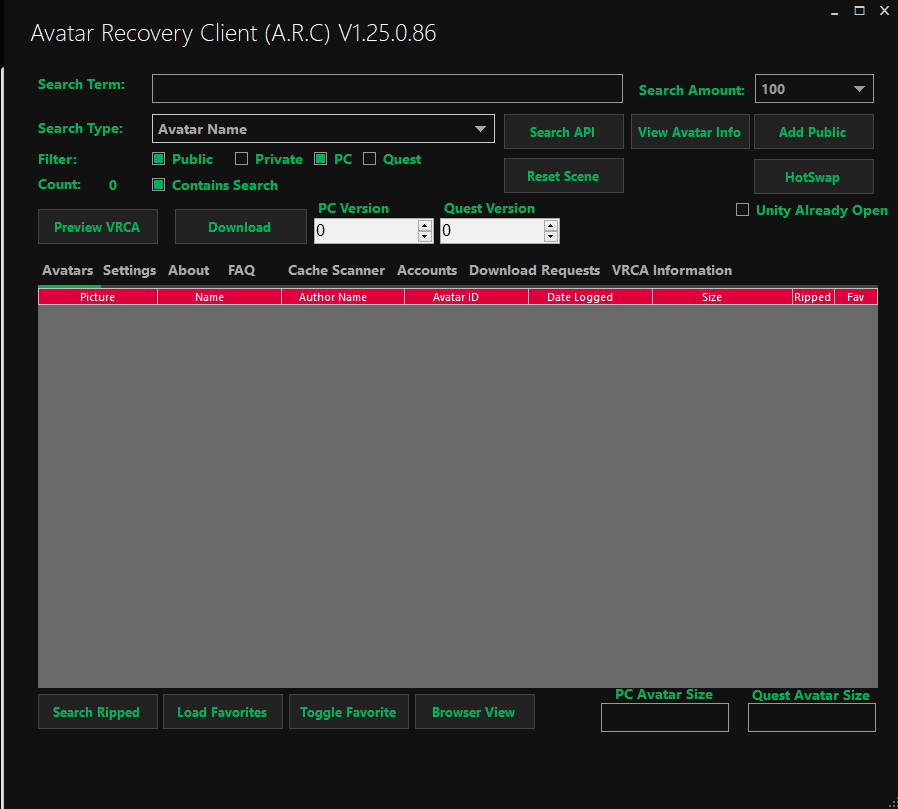Click the Download button
This screenshot has width=898, height=809.
click(241, 227)
